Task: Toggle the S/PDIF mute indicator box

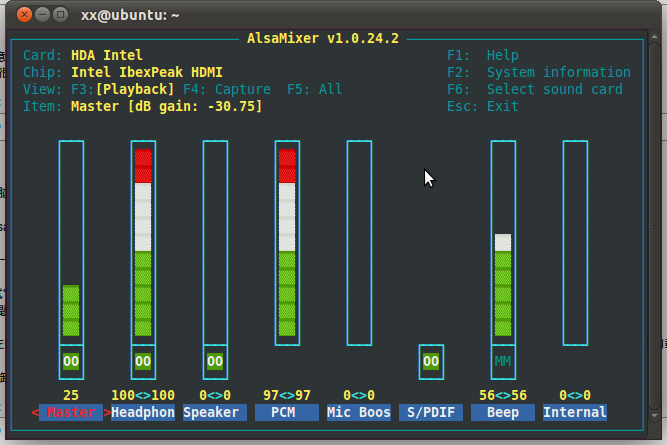Action: click(x=431, y=362)
